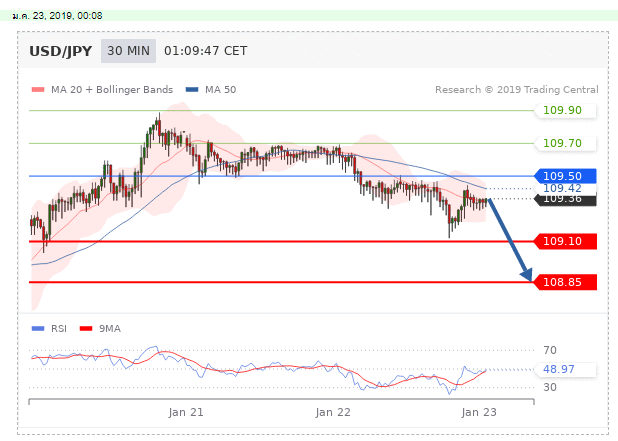This screenshot has width=618, height=441.
Task: Click the 48.97 RSI value tag
Action: (x=565, y=369)
